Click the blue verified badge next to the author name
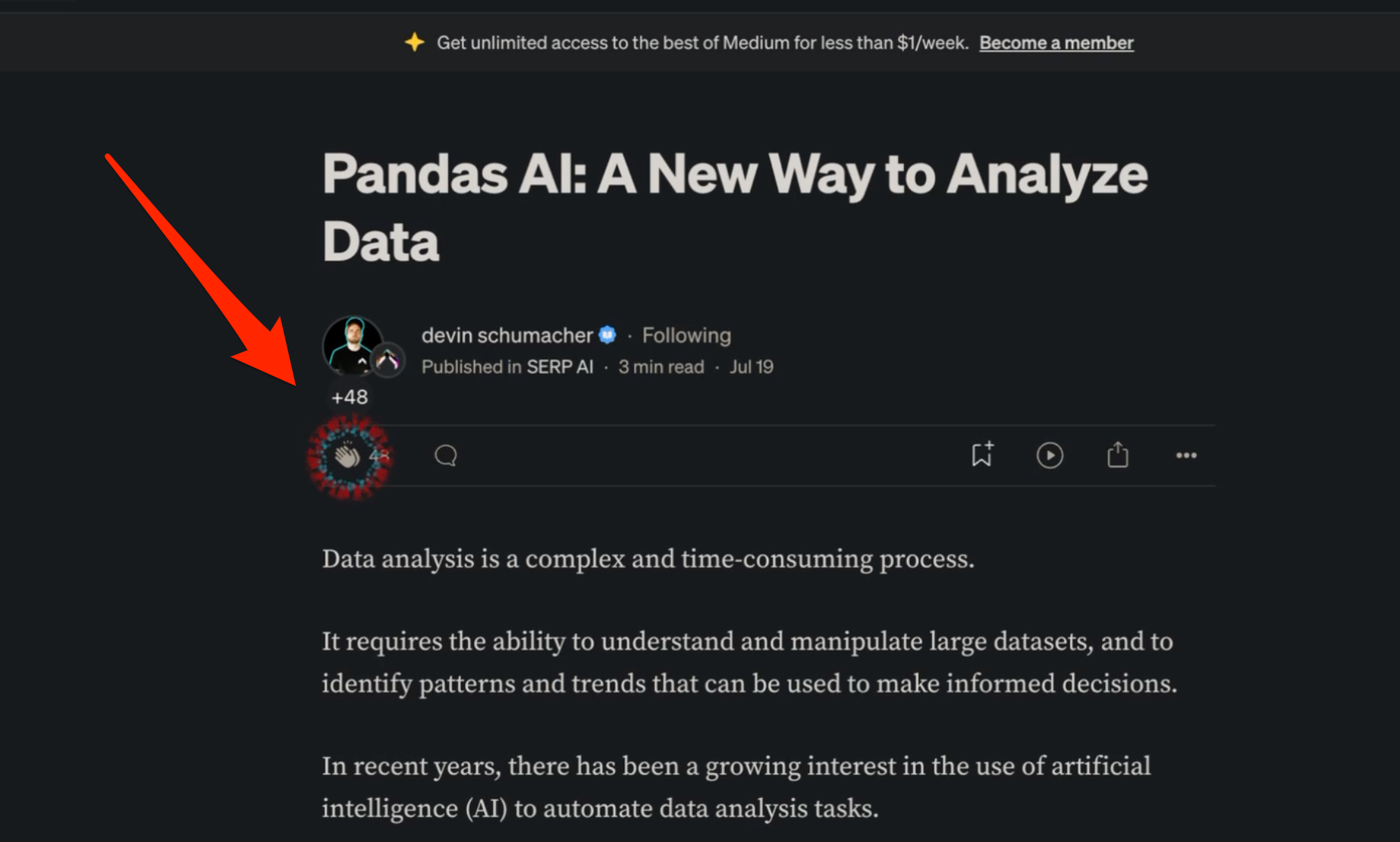1400x842 pixels. (x=607, y=335)
